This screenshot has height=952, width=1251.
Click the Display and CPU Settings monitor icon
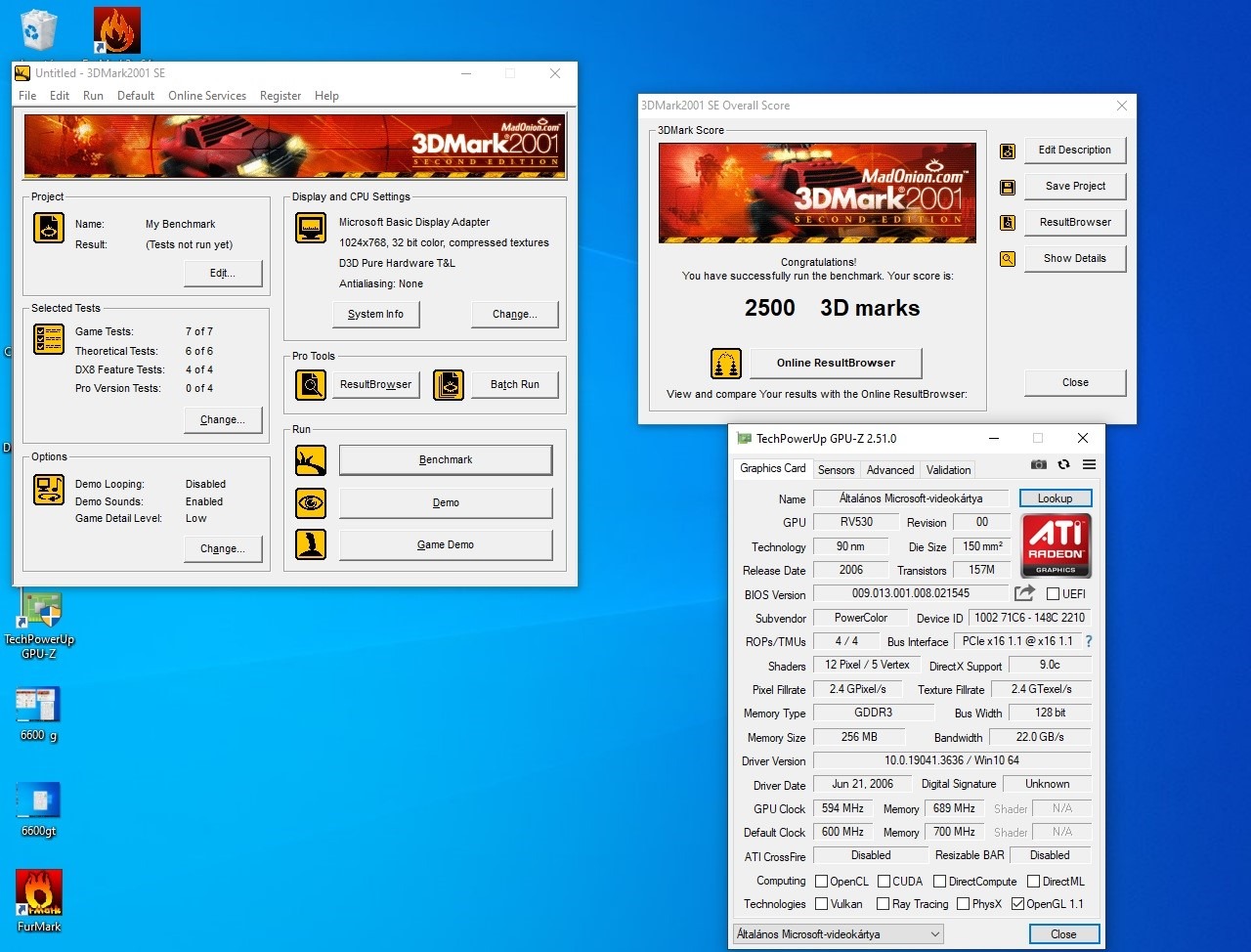tap(311, 228)
